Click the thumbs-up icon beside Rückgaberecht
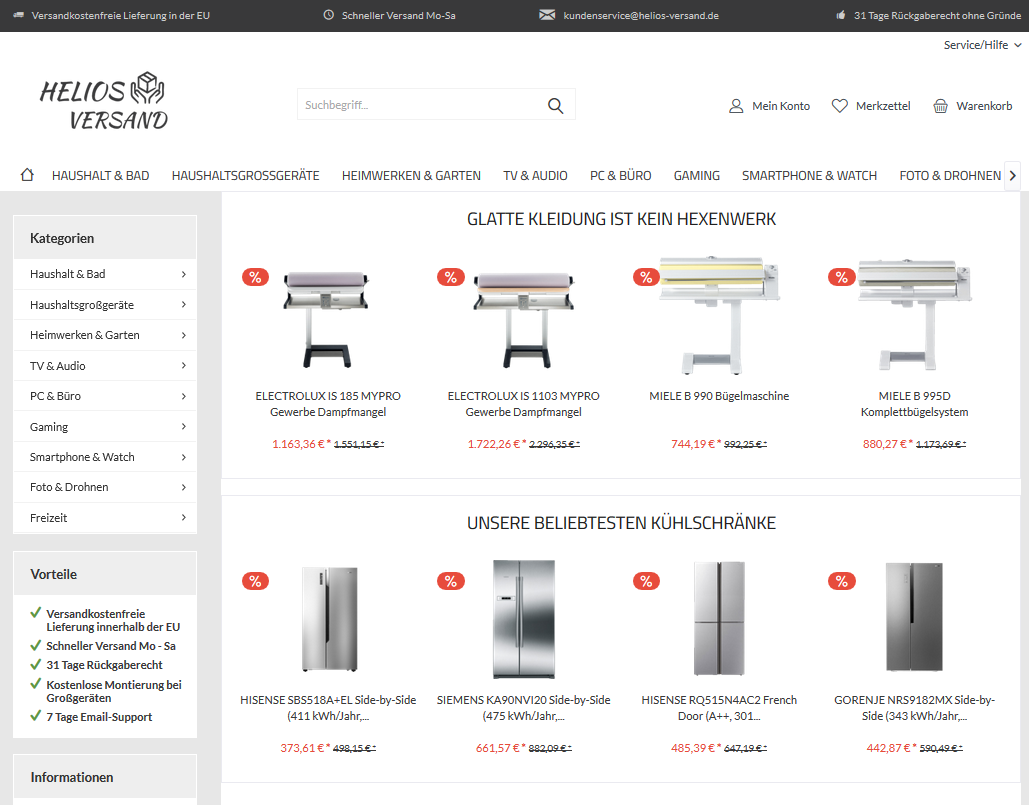 841,15
